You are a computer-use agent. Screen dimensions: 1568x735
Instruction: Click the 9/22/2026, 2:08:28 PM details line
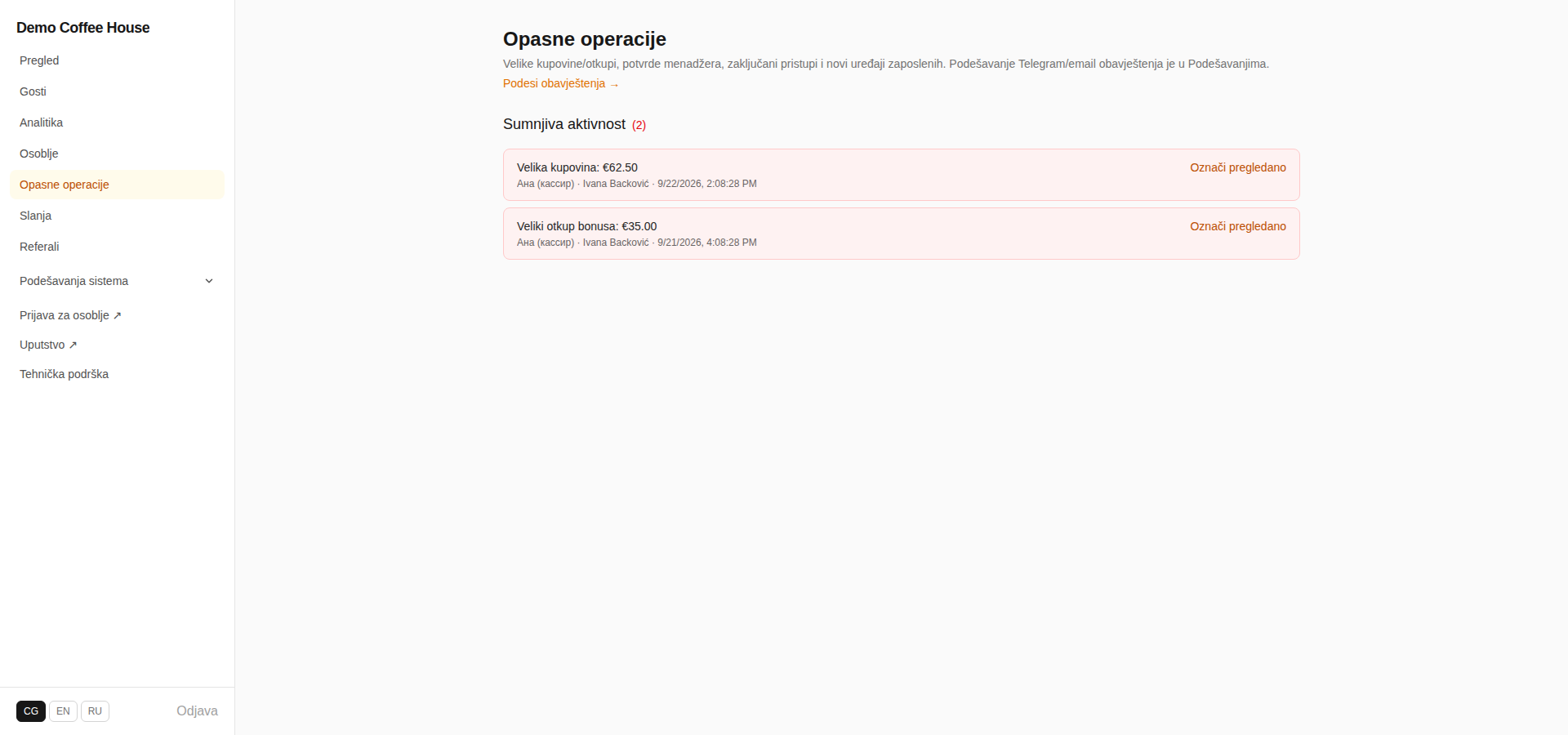click(637, 184)
